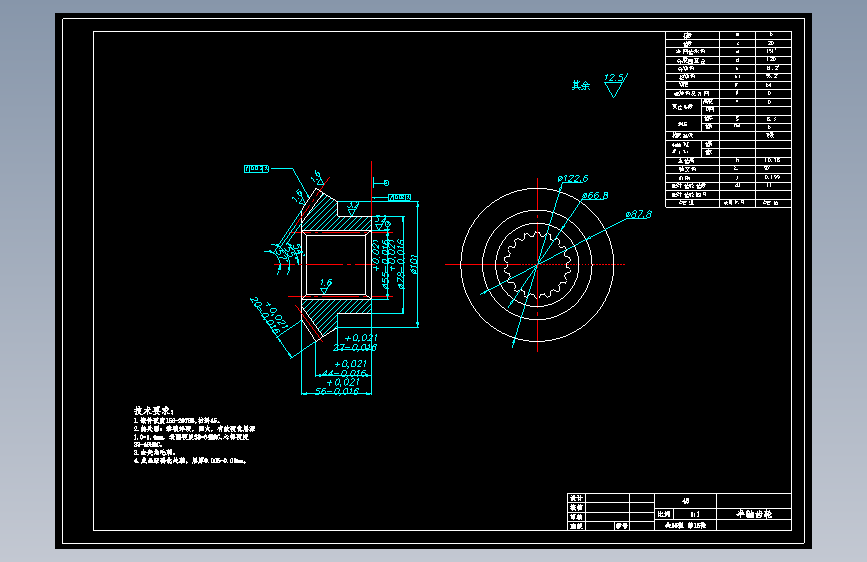
Task: Click the 1.6 roughness mark inside bore
Action: click(326, 286)
